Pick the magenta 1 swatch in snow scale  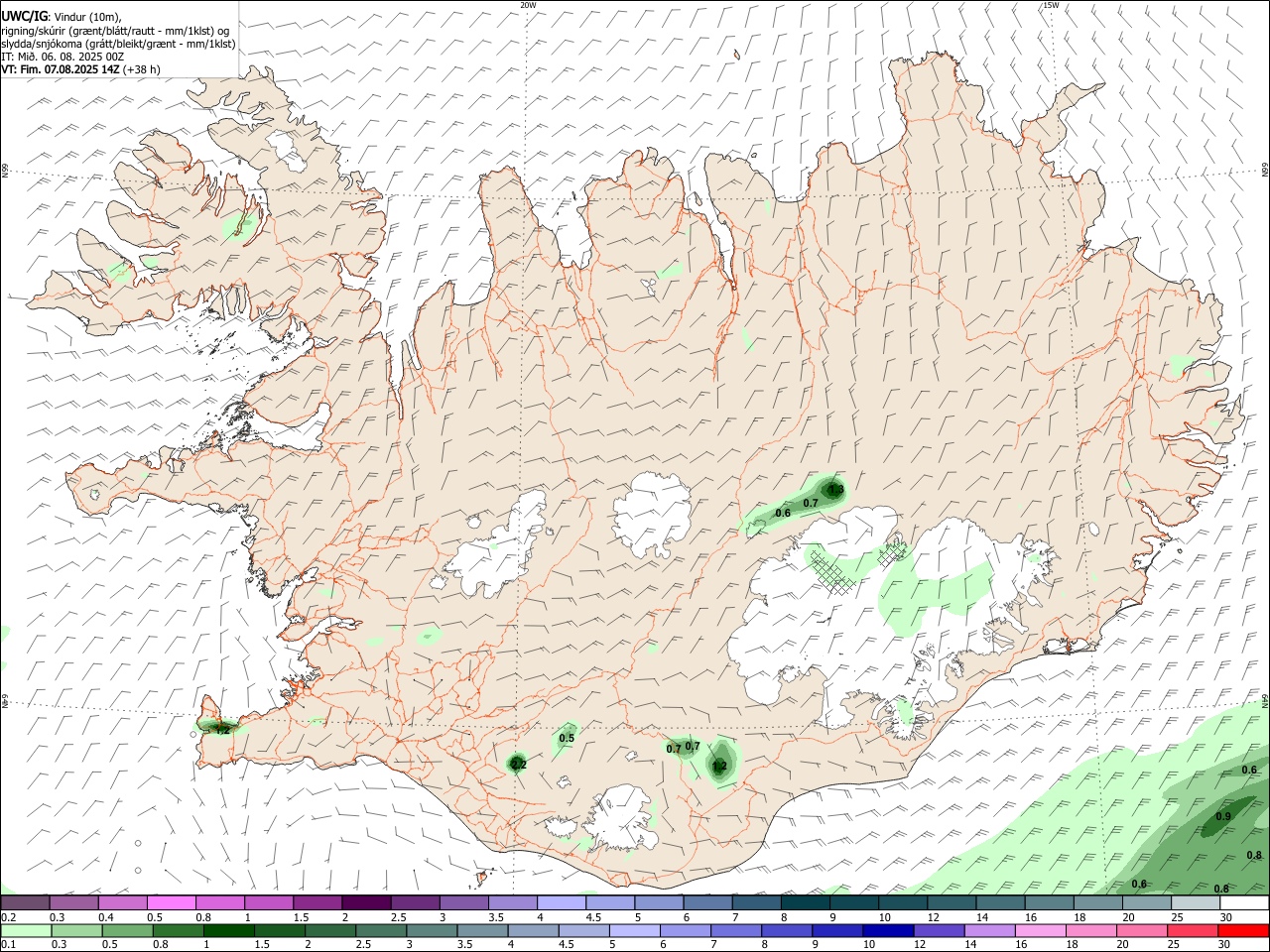[x=269, y=903]
